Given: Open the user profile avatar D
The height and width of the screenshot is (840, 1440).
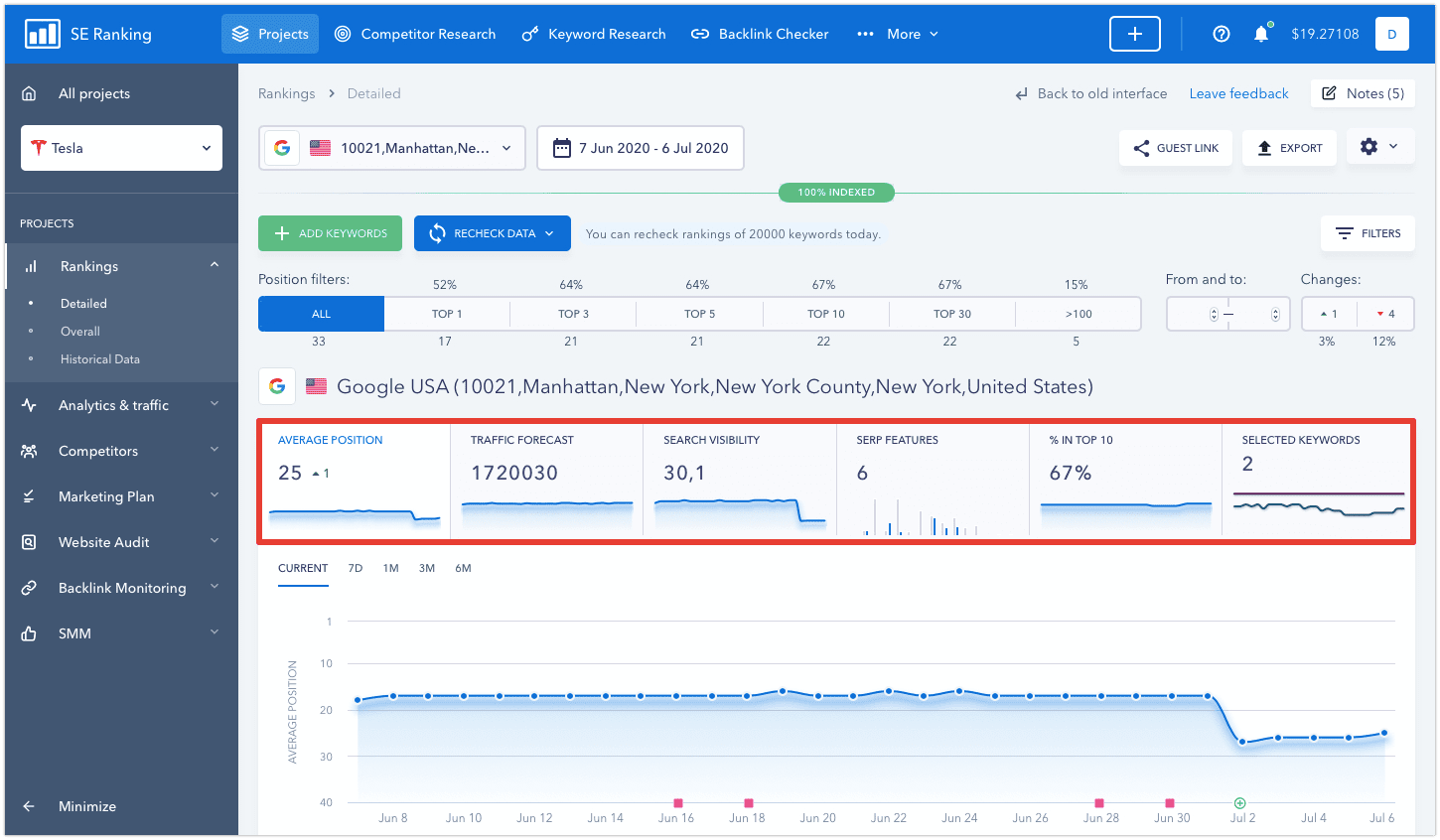Looking at the screenshot, I should tap(1392, 34).
